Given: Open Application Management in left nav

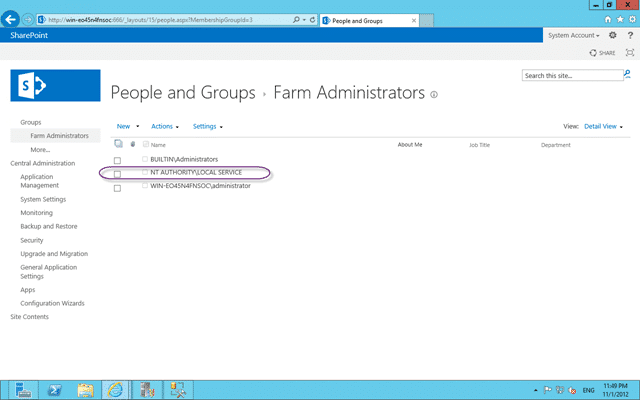Looking at the screenshot, I should [40, 181].
